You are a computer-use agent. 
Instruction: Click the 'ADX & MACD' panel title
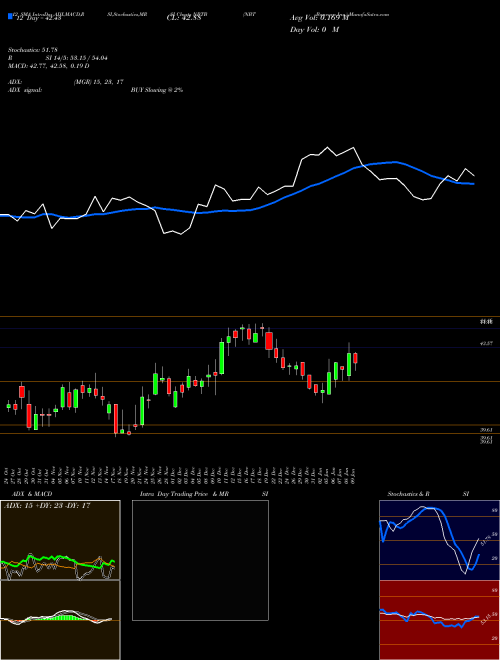[32, 494]
